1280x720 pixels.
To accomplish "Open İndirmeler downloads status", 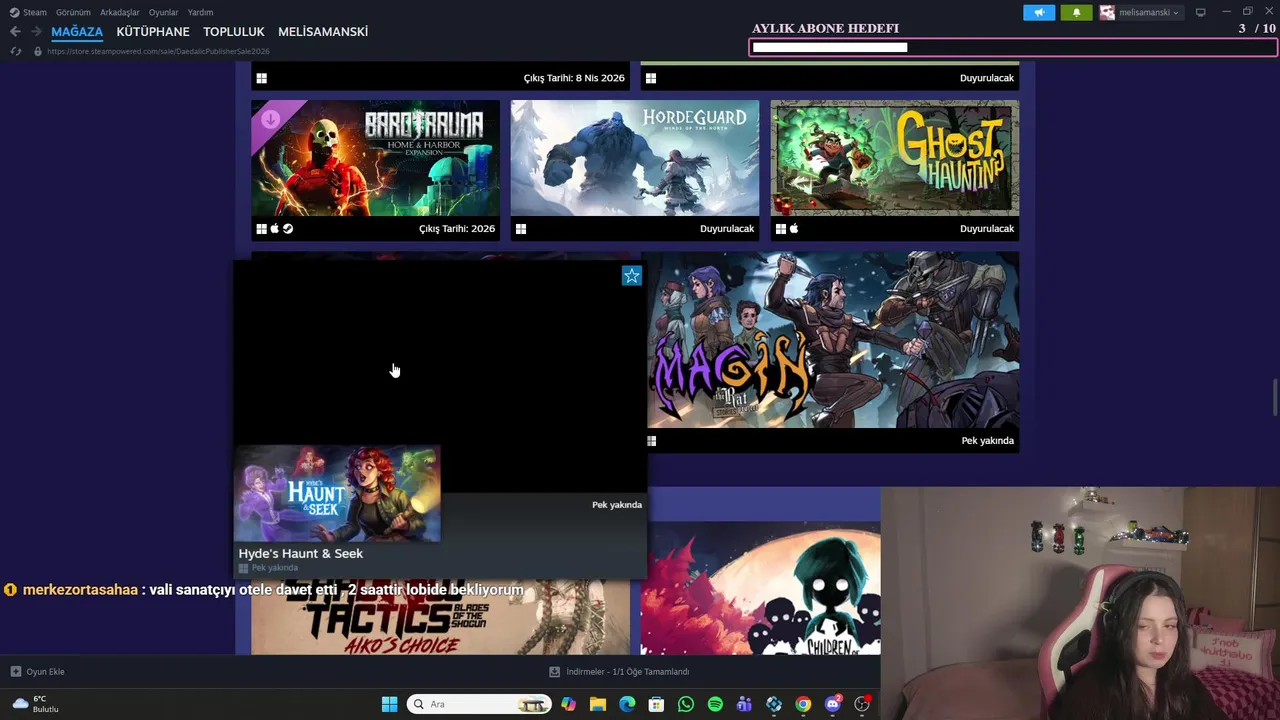I will click(620, 672).
